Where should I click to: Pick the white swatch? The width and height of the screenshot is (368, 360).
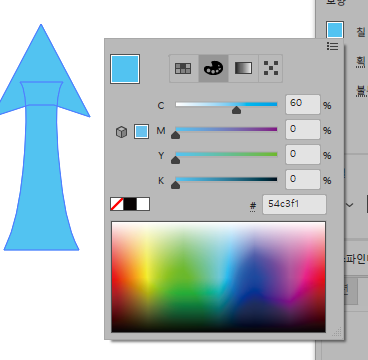click(143, 204)
